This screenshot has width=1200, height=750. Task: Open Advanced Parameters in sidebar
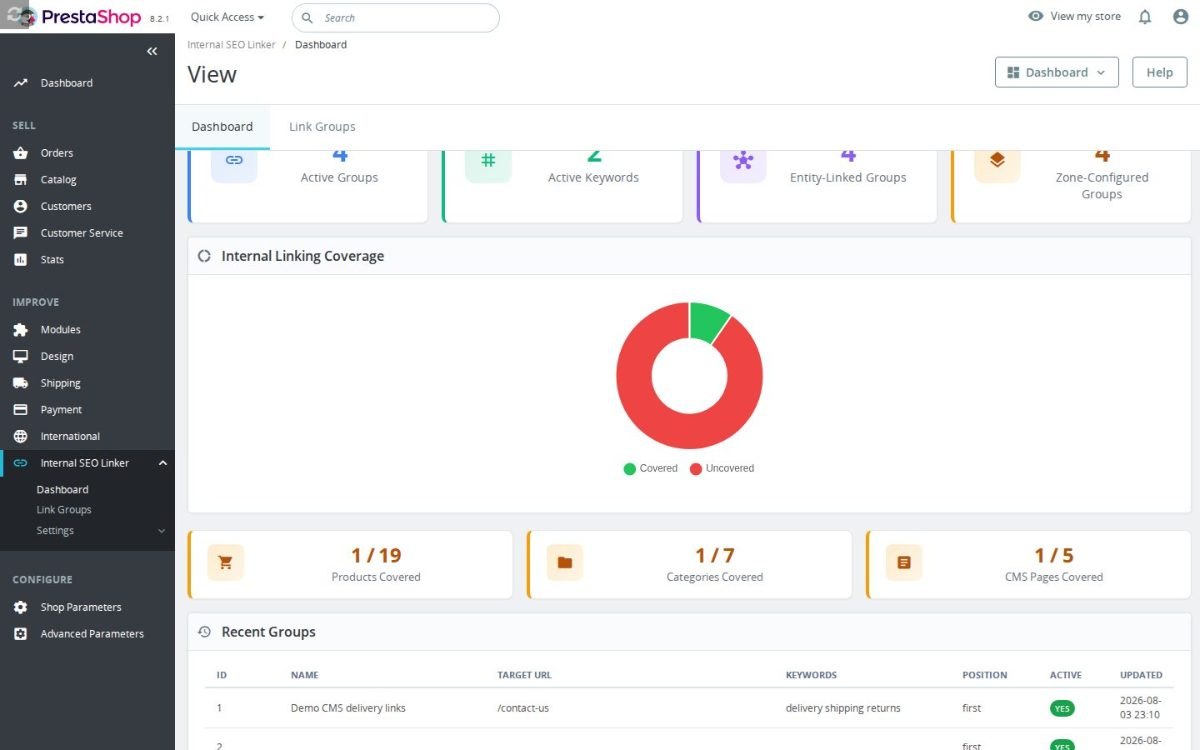92,634
